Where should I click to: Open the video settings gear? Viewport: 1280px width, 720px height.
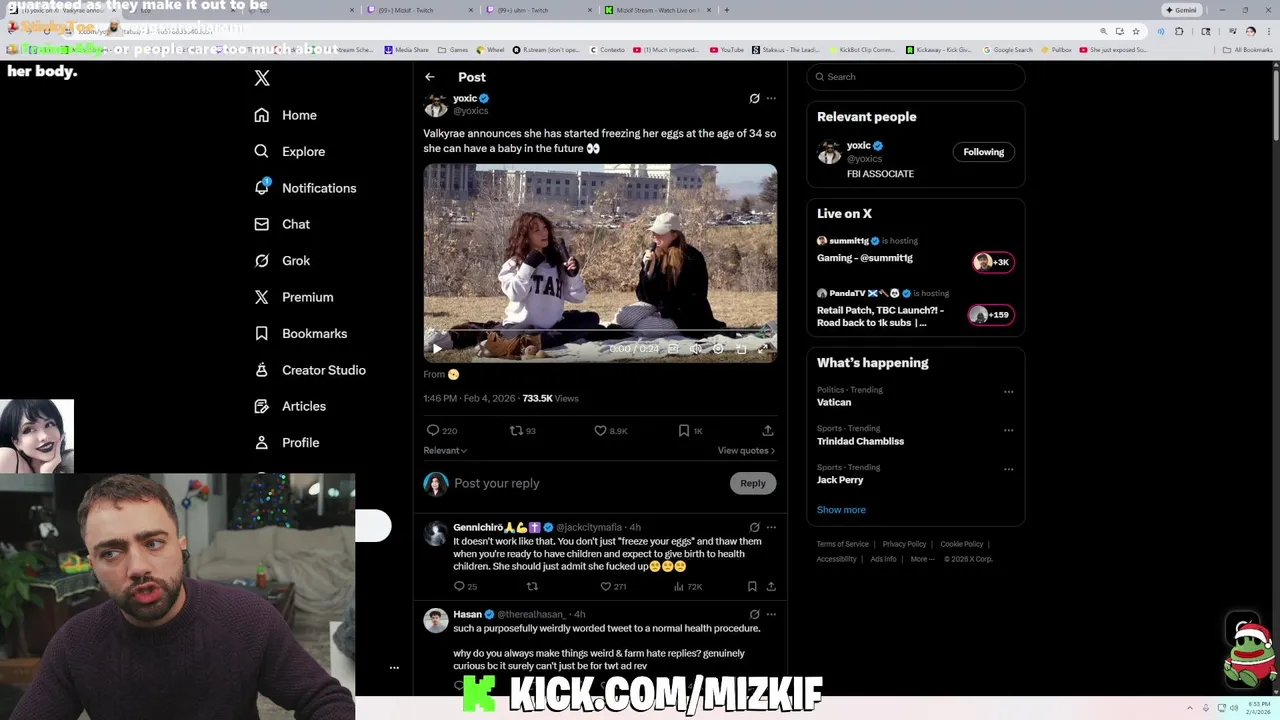(718, 349)
